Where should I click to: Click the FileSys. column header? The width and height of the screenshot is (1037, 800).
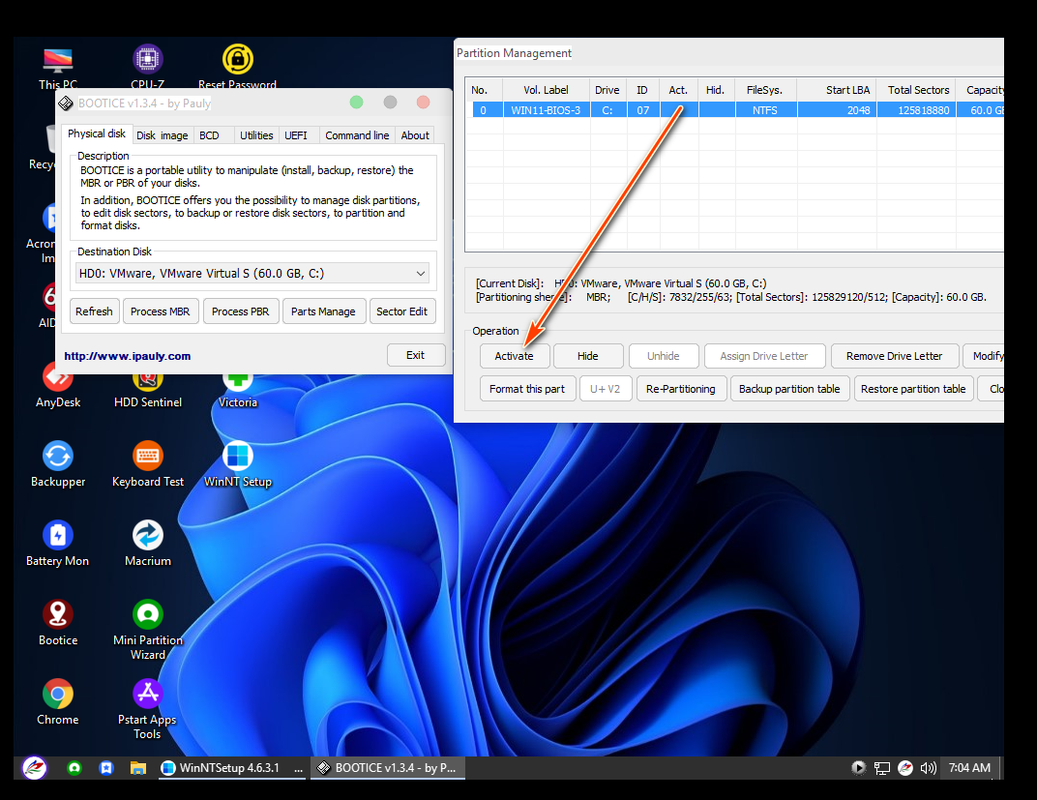pyautogui.click(x=765, y=90)
